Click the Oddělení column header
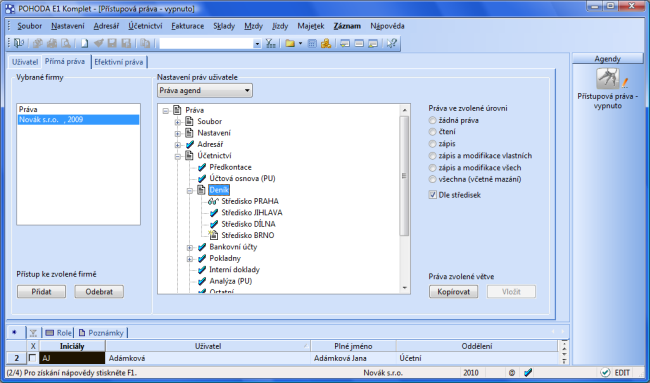 click(x=477, y=346)
